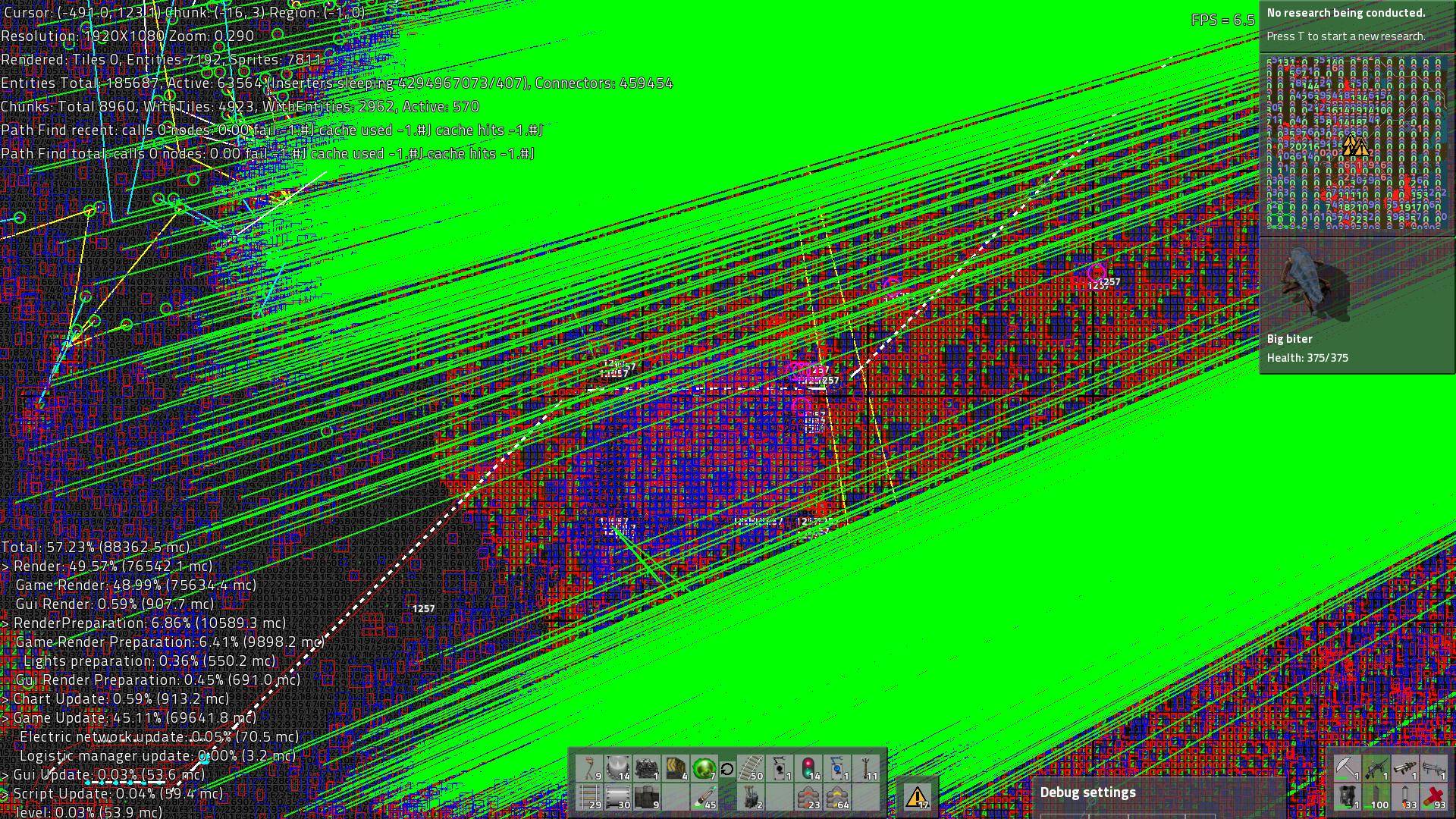Click the 'Press T to start a new research.' text

click(1345, 36)
